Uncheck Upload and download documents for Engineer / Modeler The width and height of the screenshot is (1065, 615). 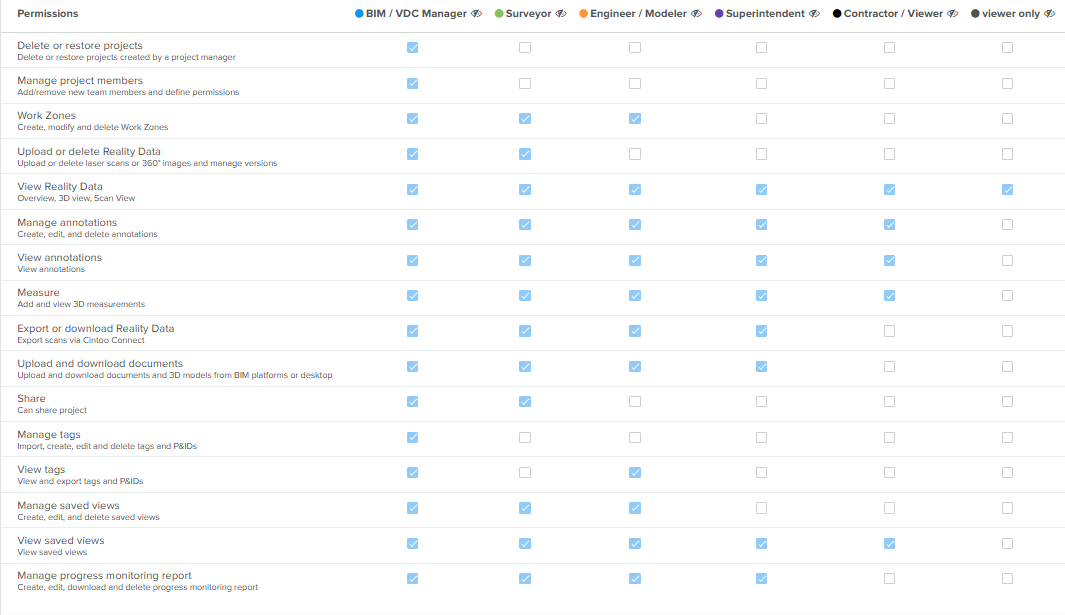tap(635, 366)
